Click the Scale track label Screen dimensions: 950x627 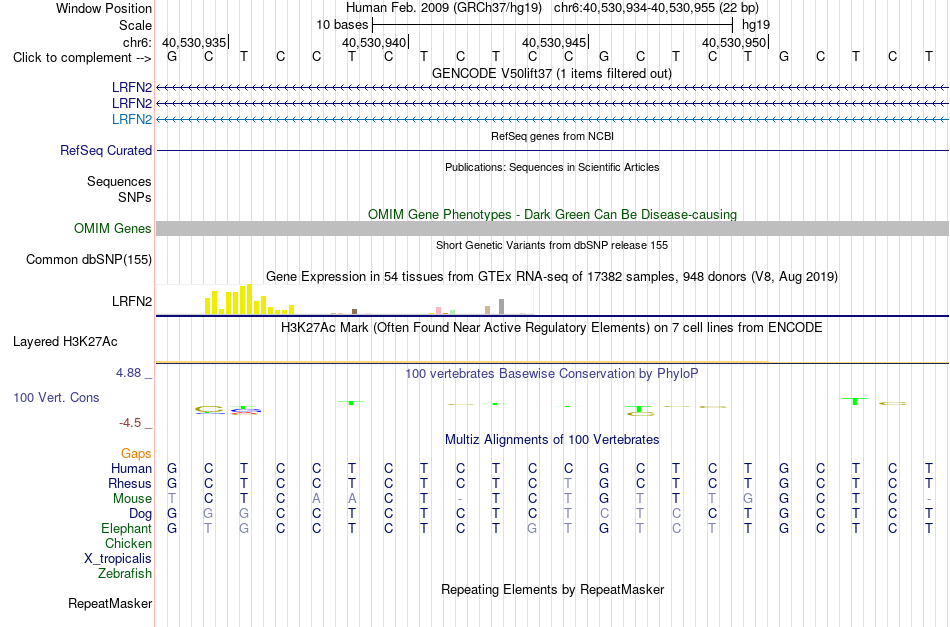(x=135, y=25)
